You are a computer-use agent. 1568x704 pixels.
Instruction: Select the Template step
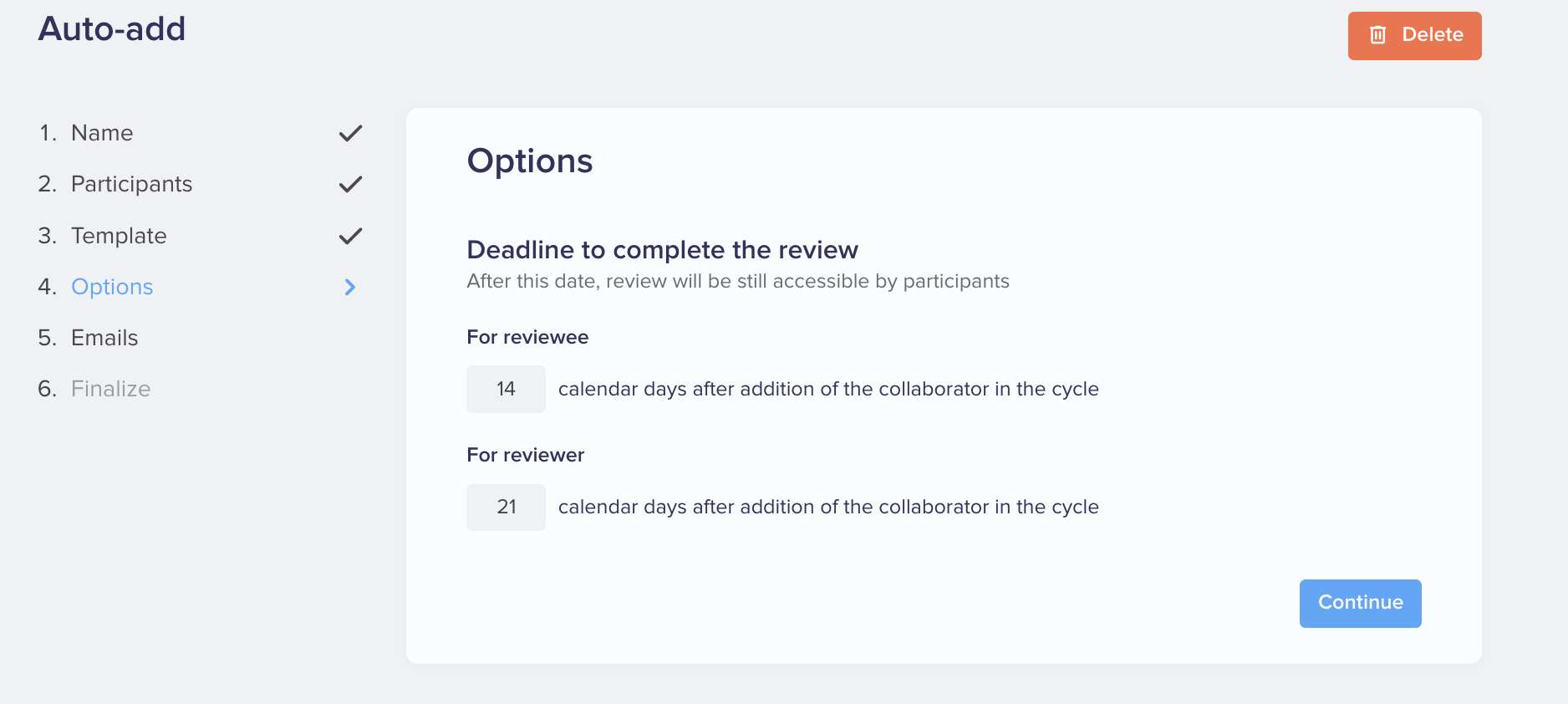tap(119, 236)
